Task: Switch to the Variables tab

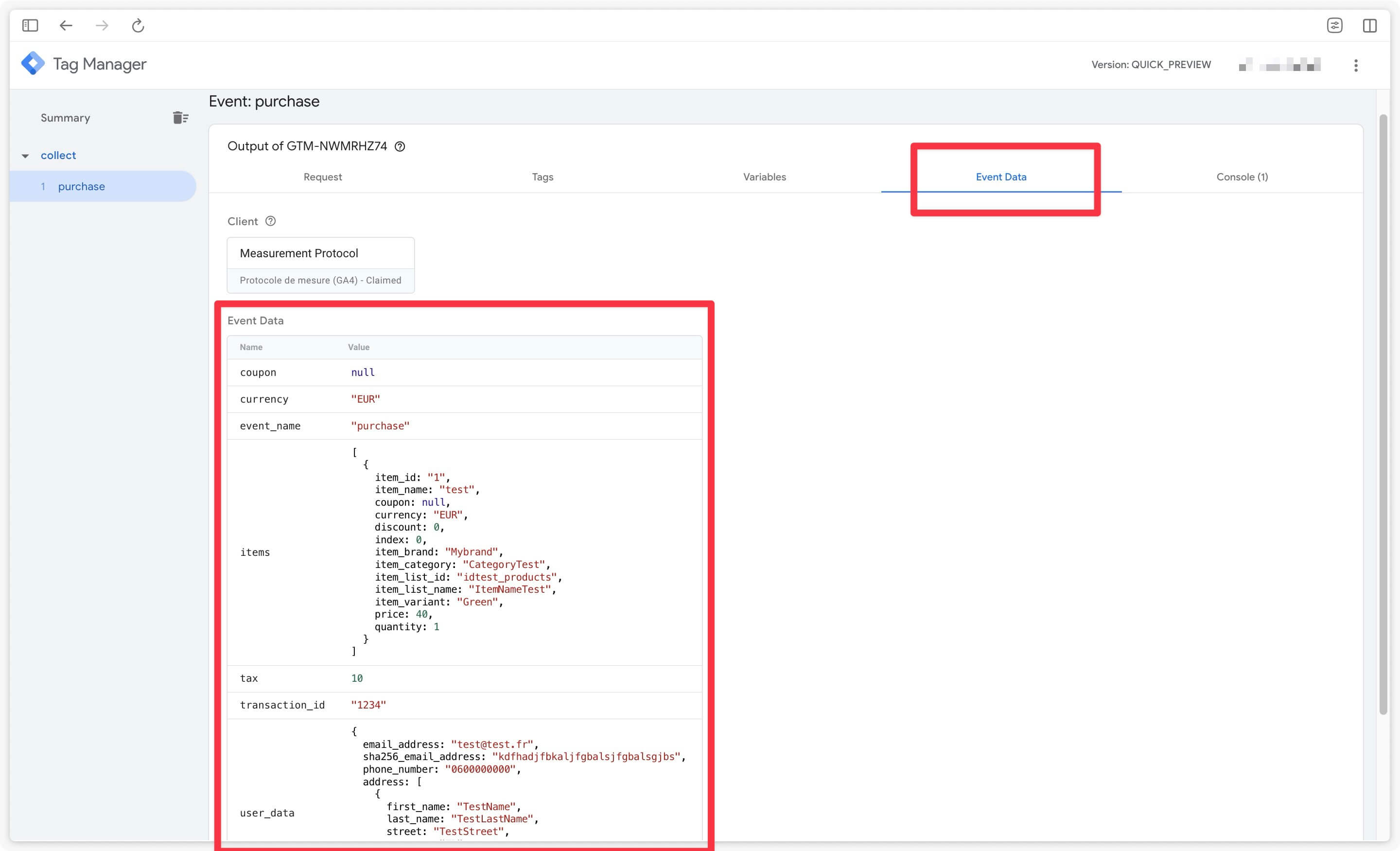Action: click(765, 177)
